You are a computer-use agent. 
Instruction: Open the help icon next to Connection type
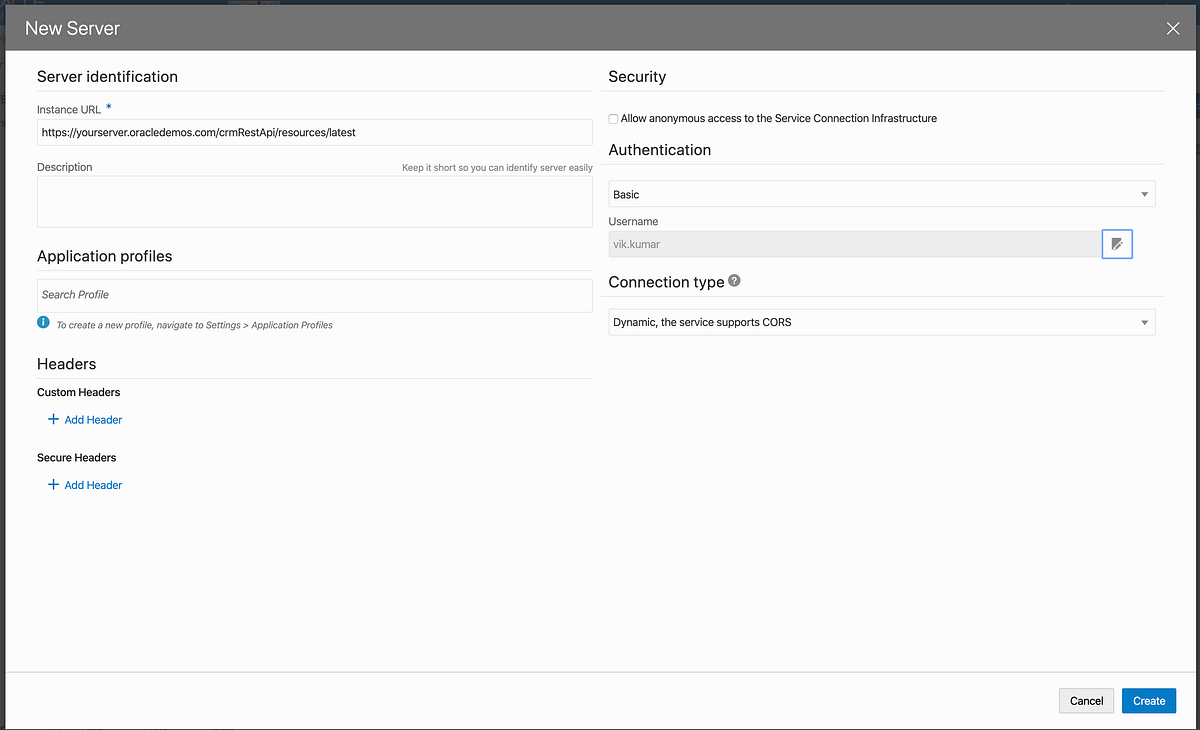[x=735, y=280]
